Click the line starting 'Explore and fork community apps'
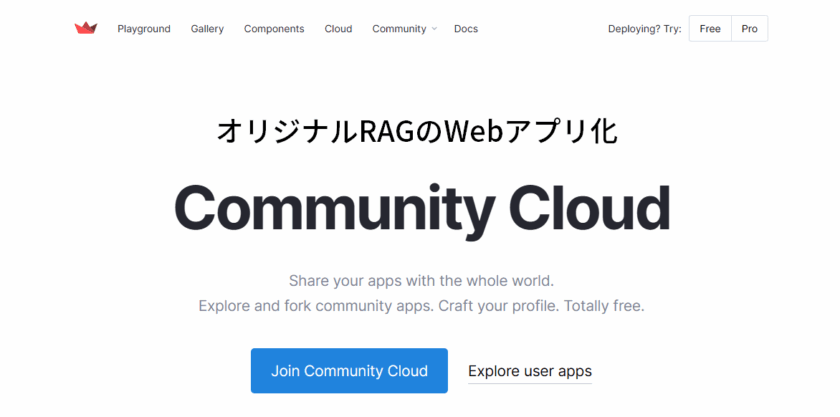 421,306
